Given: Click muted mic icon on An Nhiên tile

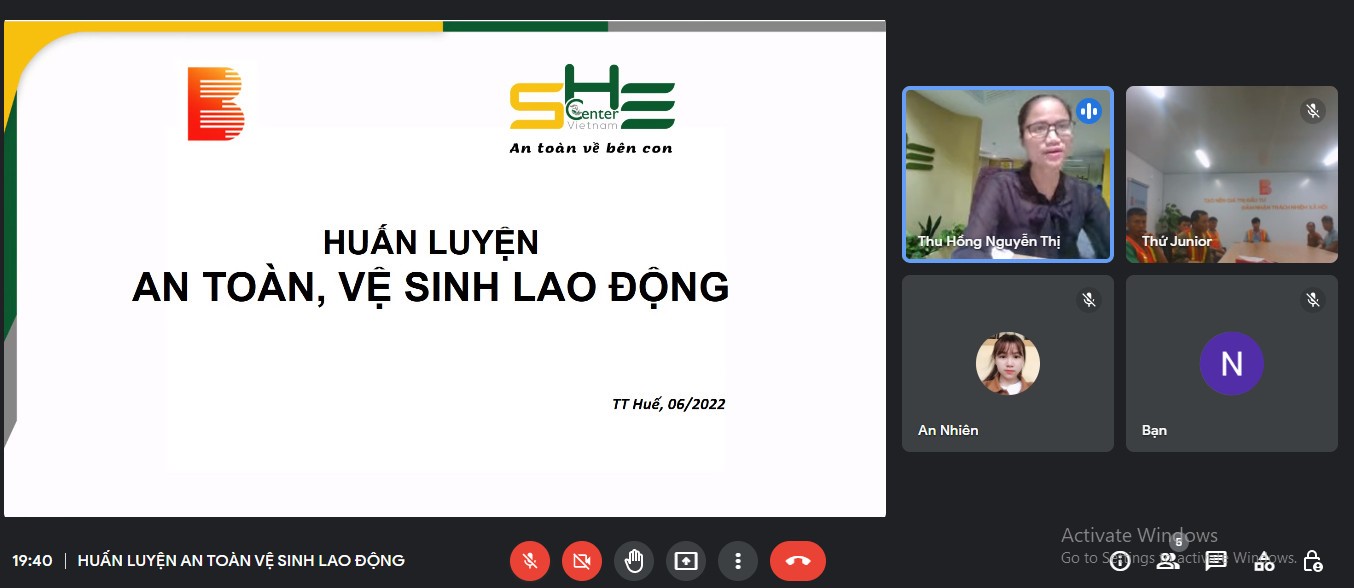Looking at the screenshot, I should 1089,300.
